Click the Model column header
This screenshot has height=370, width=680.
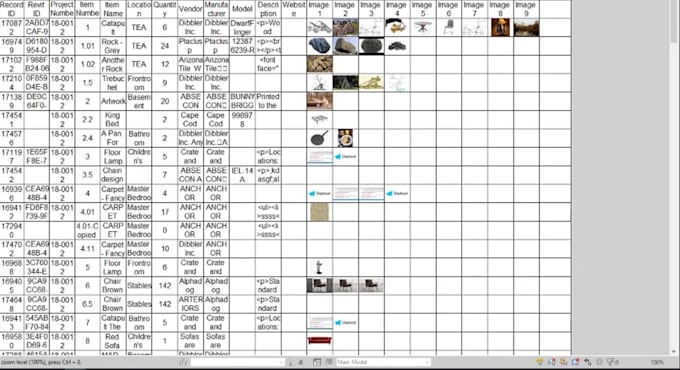coord(242,9)
